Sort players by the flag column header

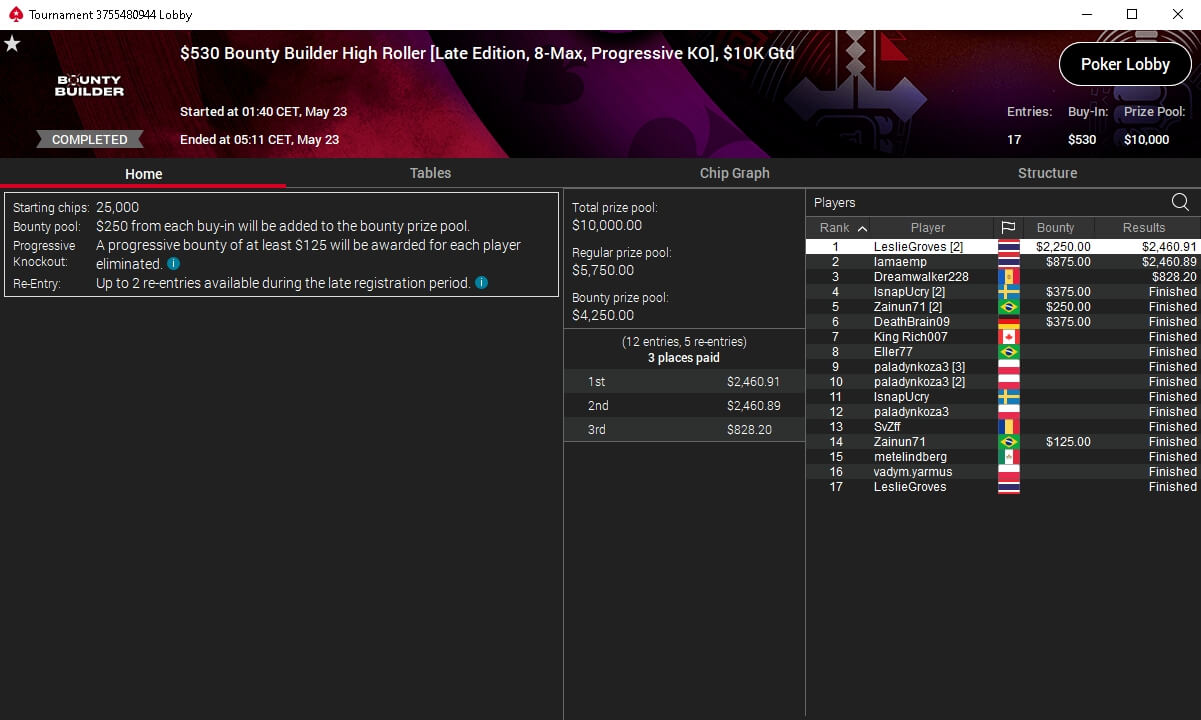coord(1008,228)
